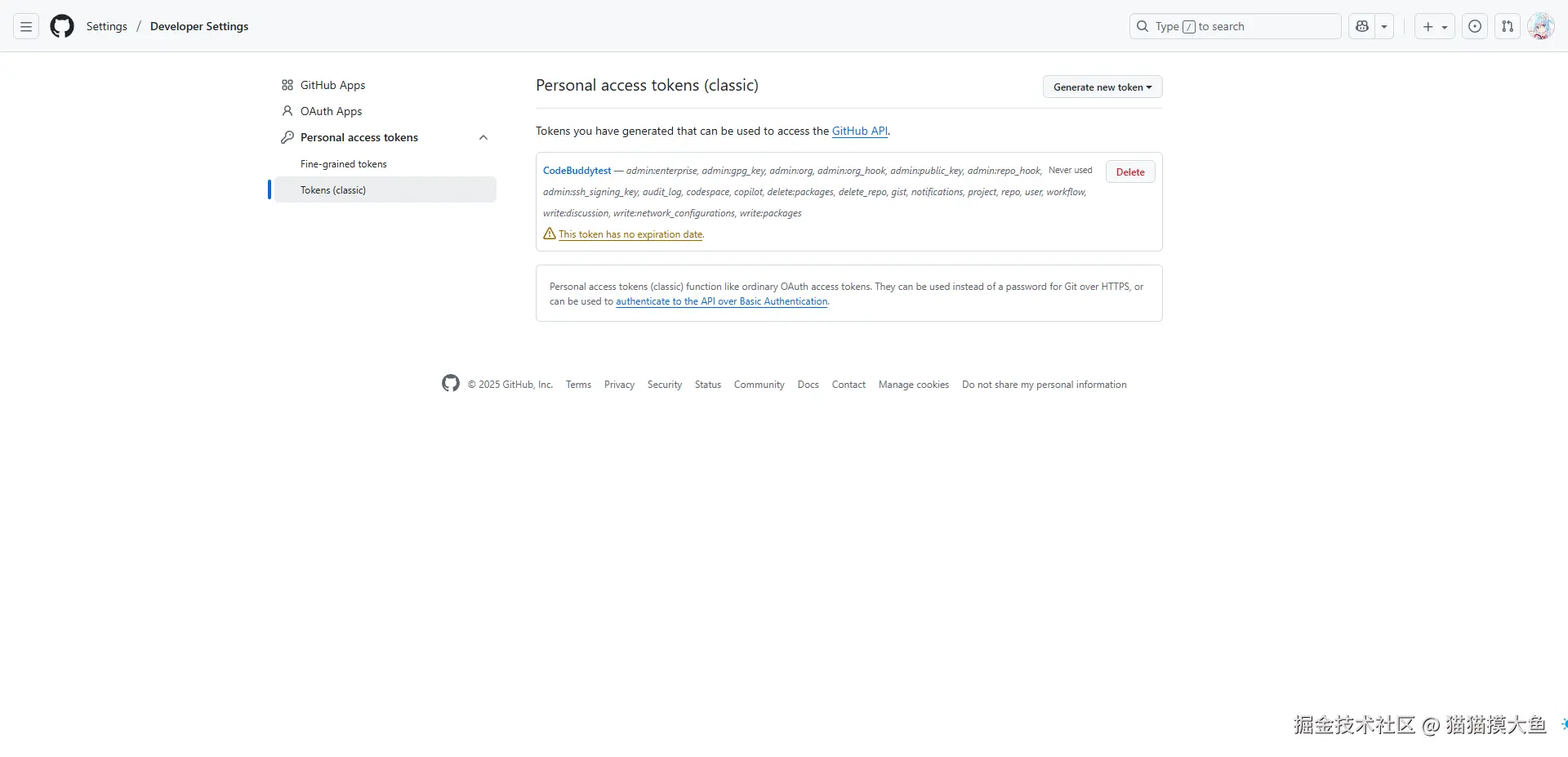Open OAuth Apps in the sidebar
1568x757 pixels.
(331, 111)
